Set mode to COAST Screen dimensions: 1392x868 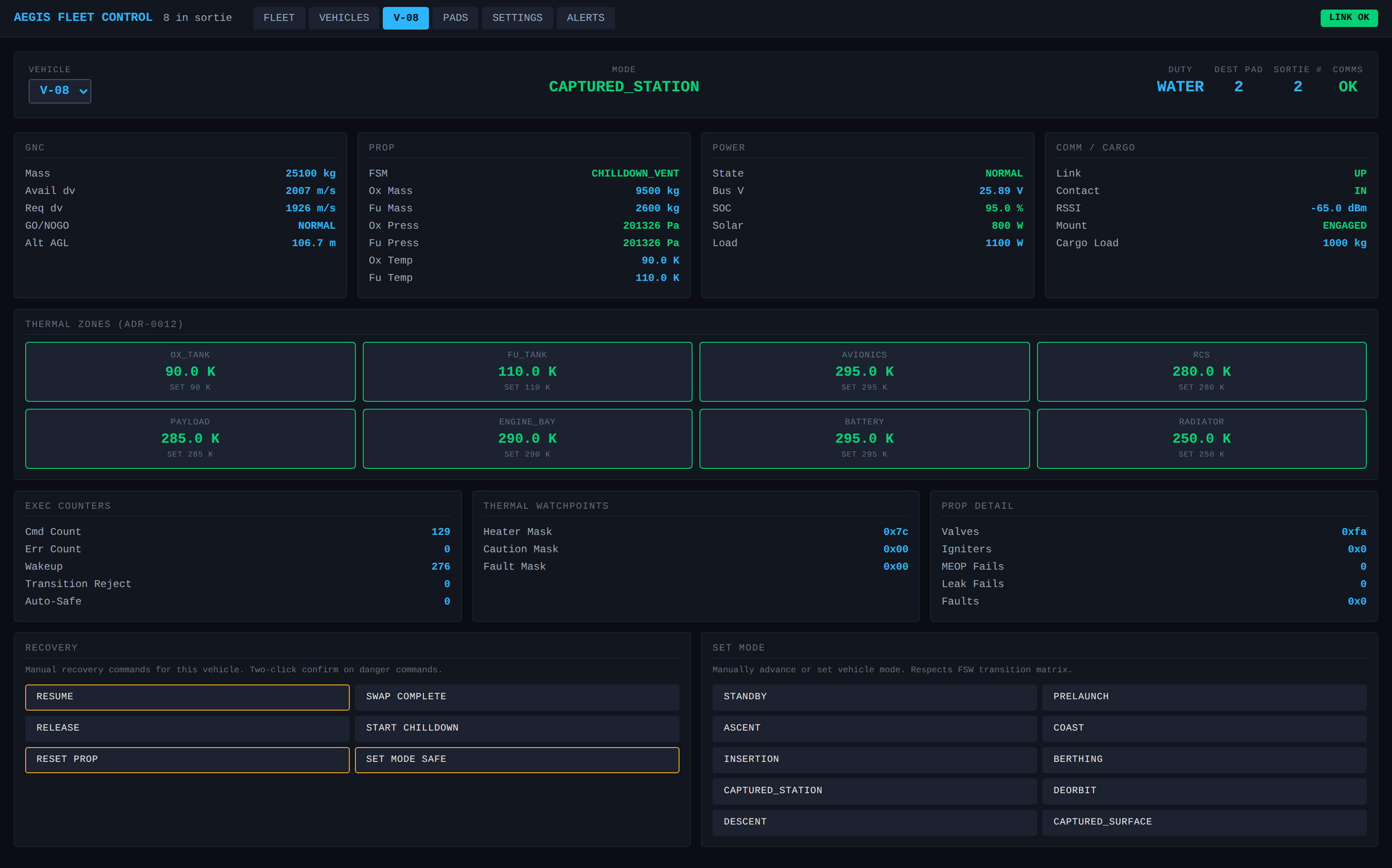pyautogui.click(x=1204, y=728)
